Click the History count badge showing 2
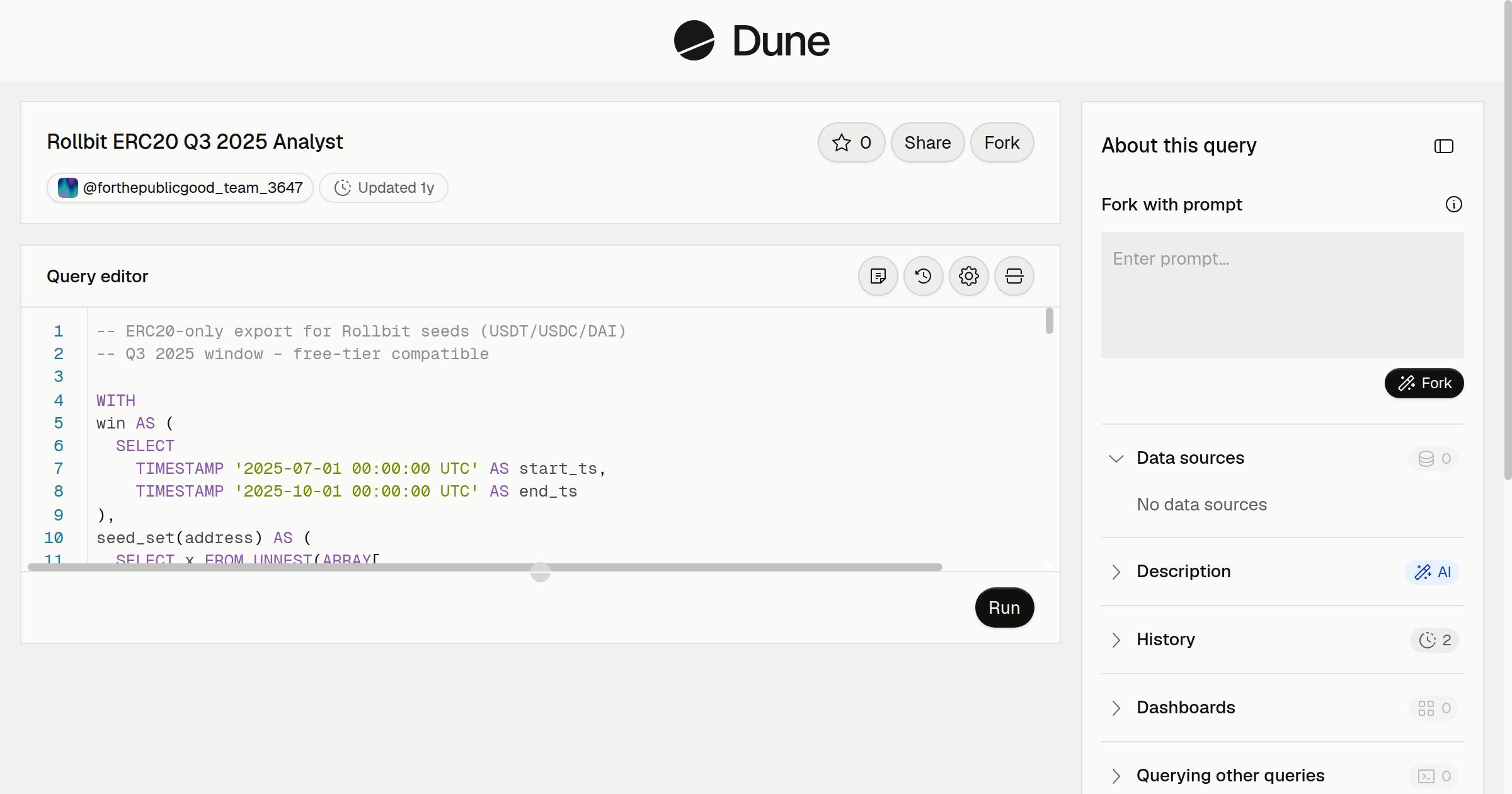This screenshot has width=1512, height=794. pos(1435,640)
